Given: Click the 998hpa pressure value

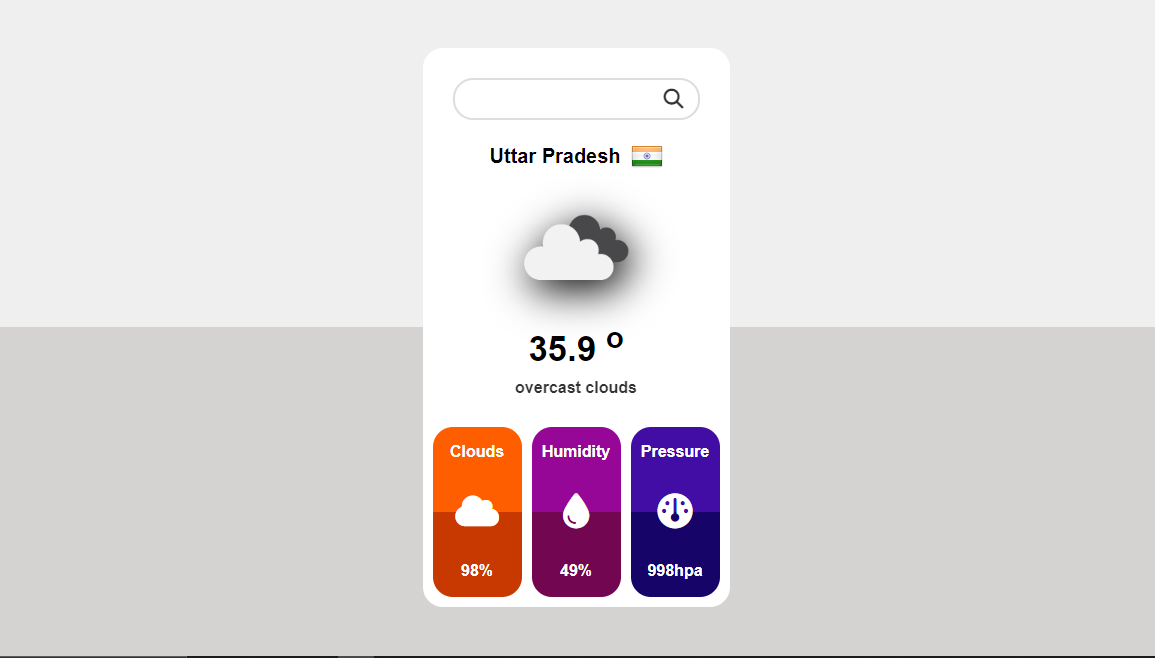Looking at the screenshot, I should [675, 570].
